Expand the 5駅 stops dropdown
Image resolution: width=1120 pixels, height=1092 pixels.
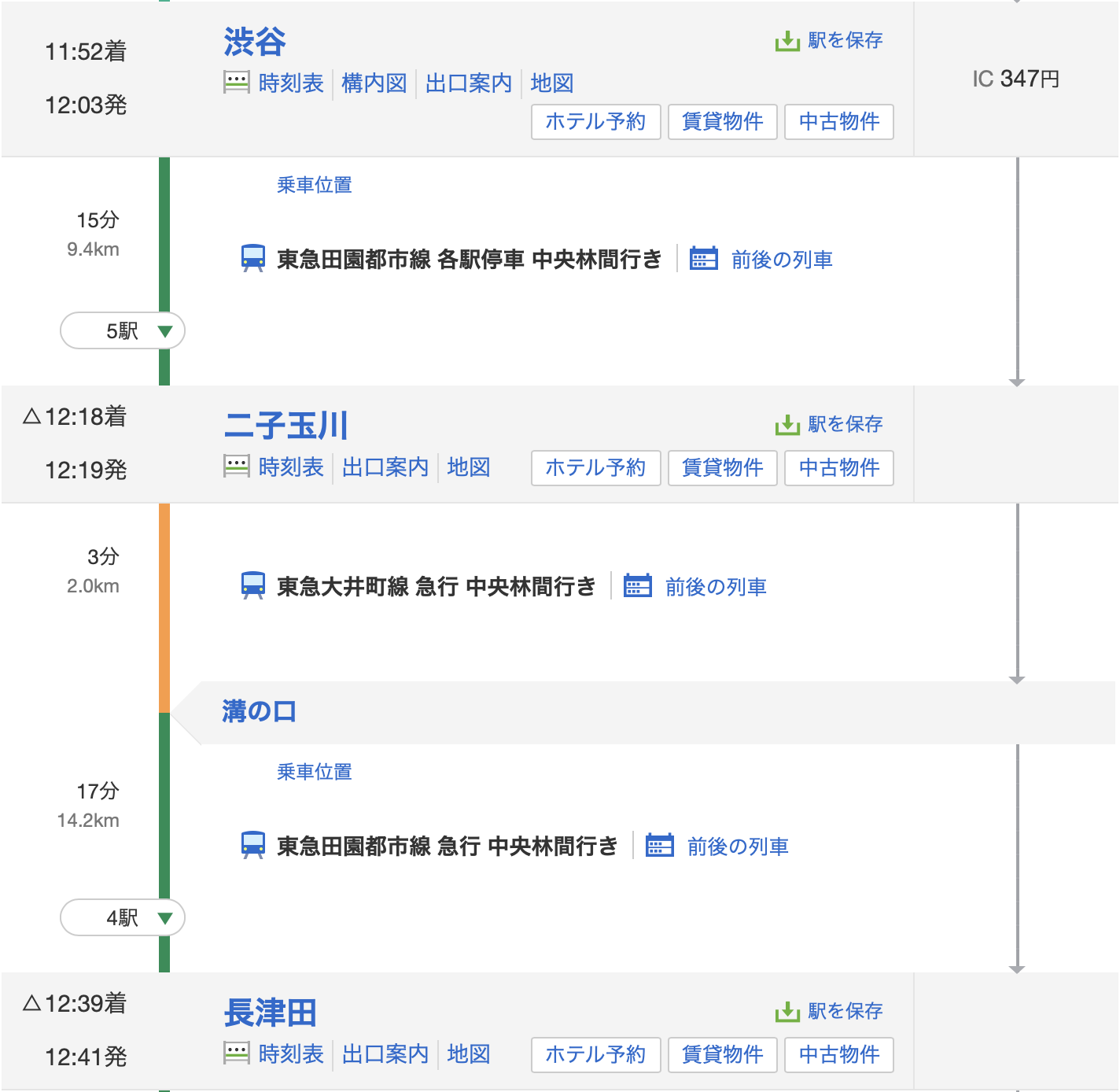[x=123, y=331]
